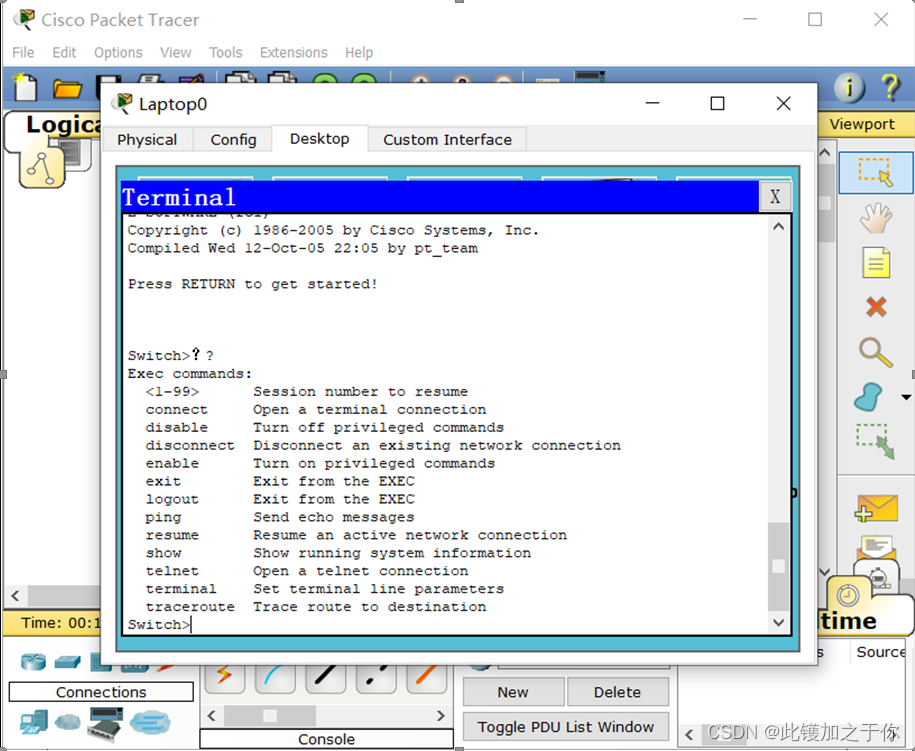
Task: Click the Open folder icon in toolbar
Action: (67, 89)
